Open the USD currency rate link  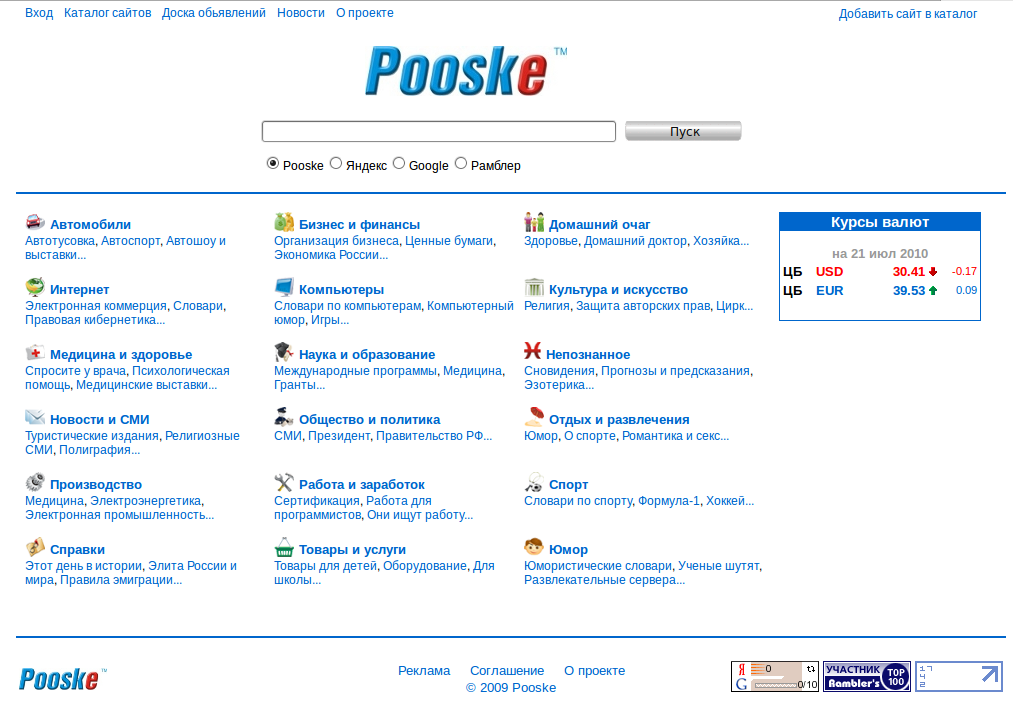coord(830,272)
